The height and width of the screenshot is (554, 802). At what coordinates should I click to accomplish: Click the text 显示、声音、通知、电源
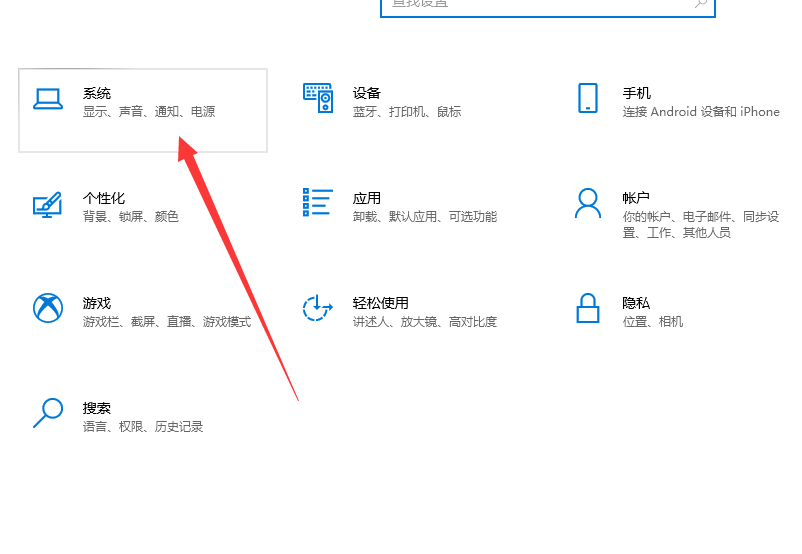(149, 112)
